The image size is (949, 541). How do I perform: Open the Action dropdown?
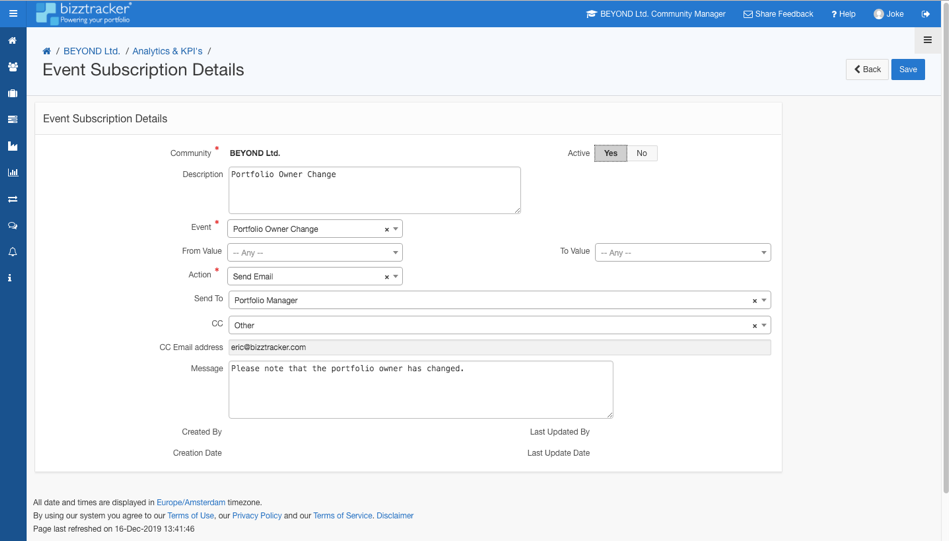[x=315, y=276]
